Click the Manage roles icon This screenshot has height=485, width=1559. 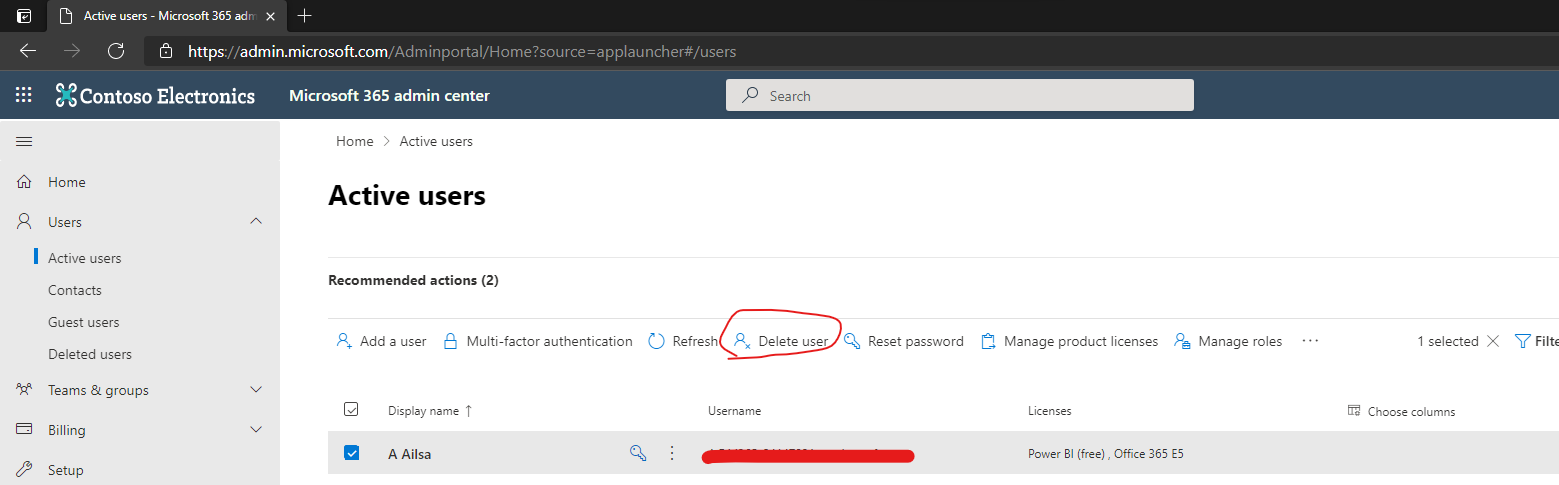[1182, 341]
